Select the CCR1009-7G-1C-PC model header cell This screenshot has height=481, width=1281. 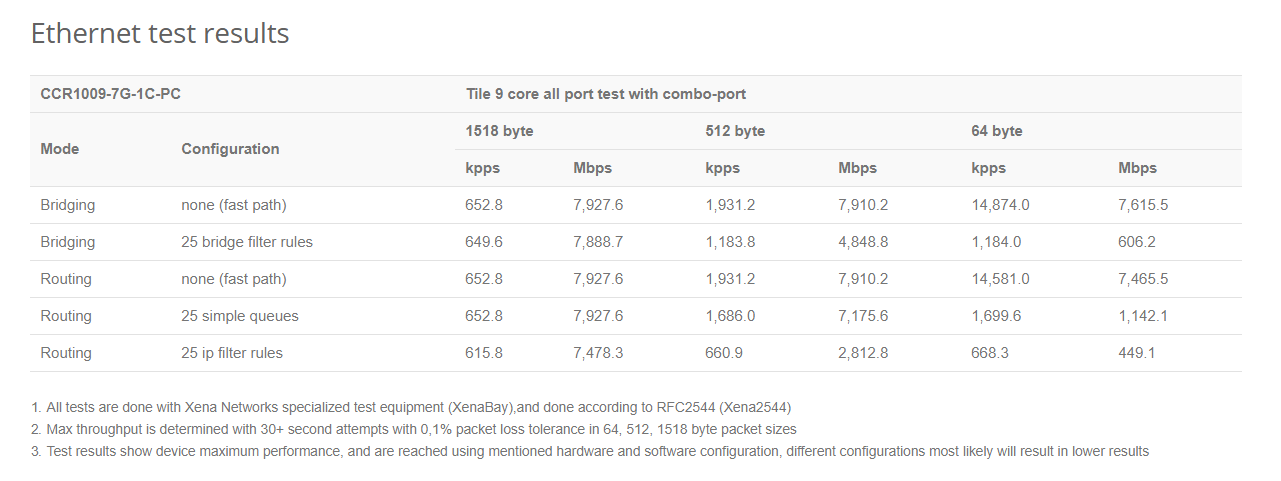point(110,94)
